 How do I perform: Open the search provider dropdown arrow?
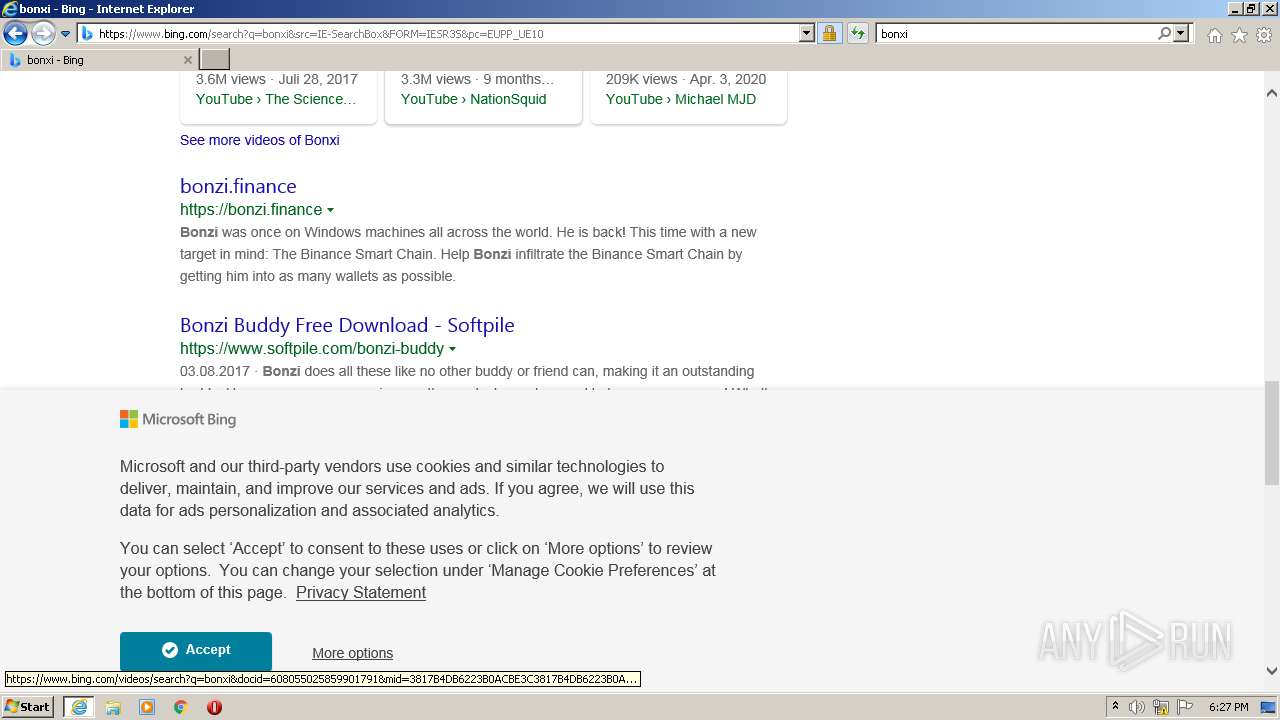[1181, 34]
